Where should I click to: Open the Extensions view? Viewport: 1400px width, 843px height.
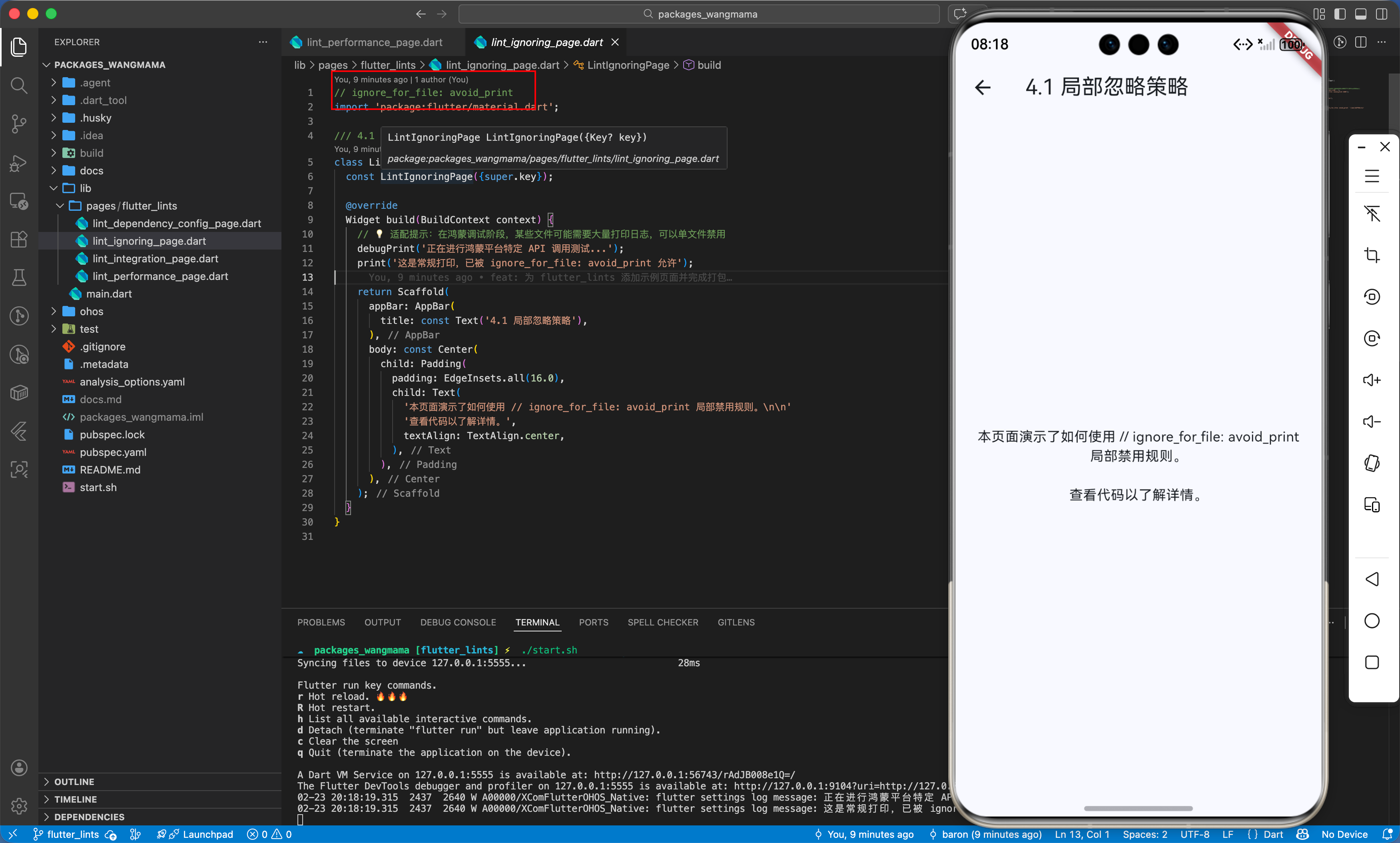19,239
